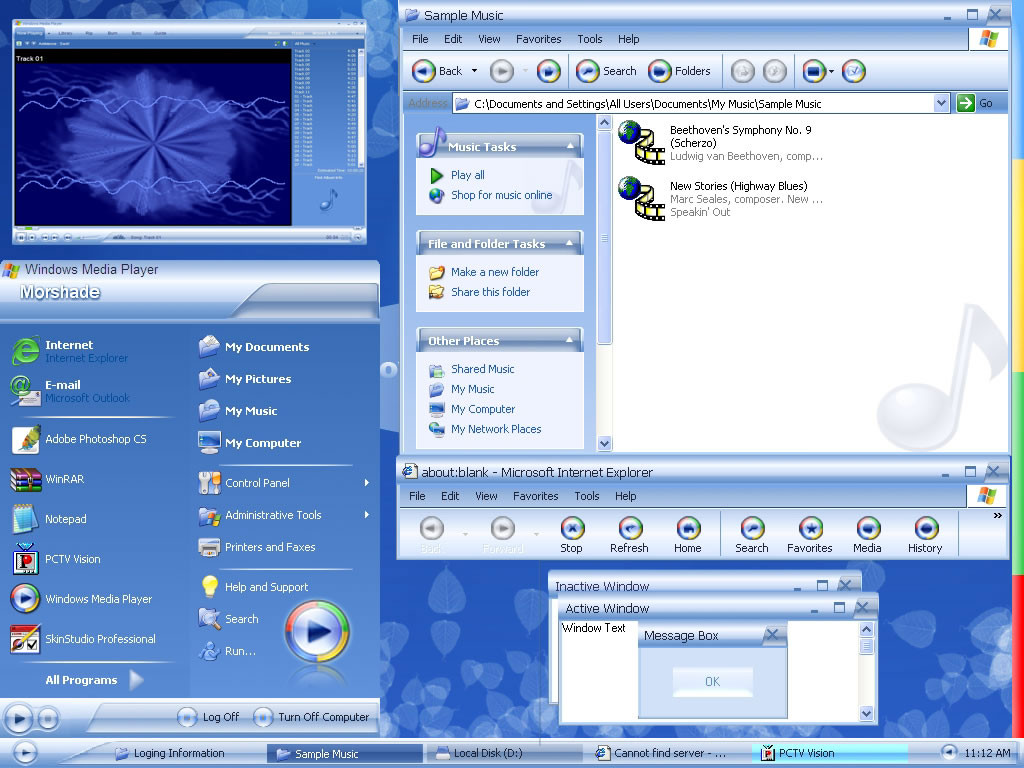Open My Pictures in start menu
The height and width of the screenshot is (768, 1024).
click(245, 379)
